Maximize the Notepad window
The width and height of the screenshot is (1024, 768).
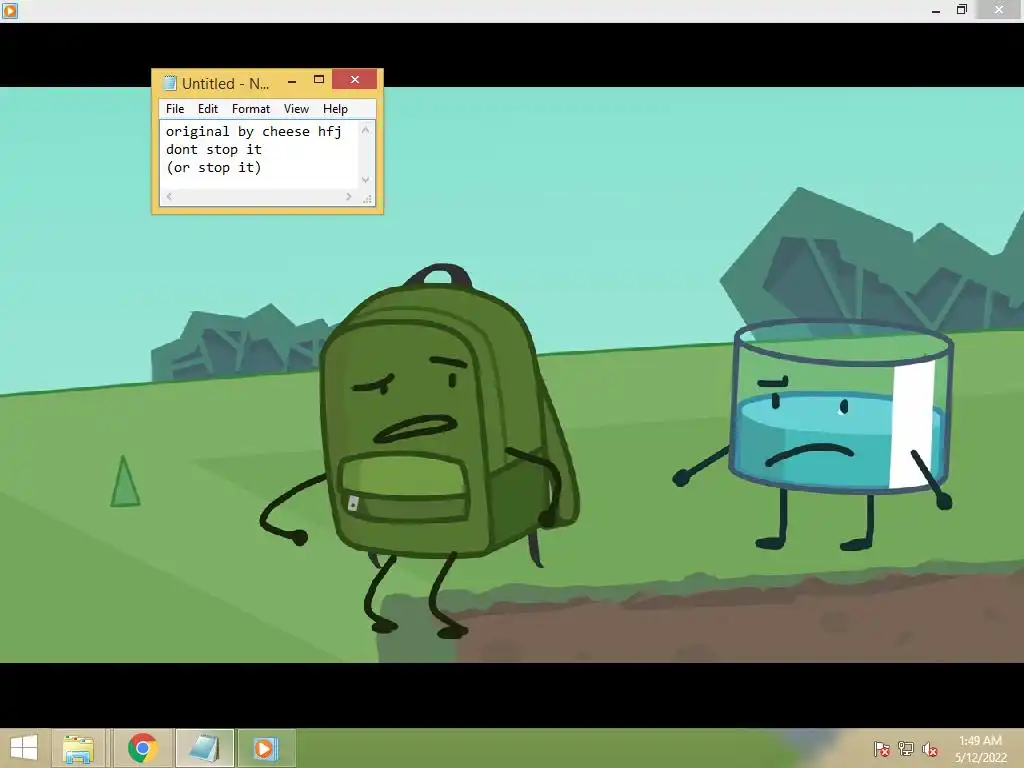click(x=319, y=80)
